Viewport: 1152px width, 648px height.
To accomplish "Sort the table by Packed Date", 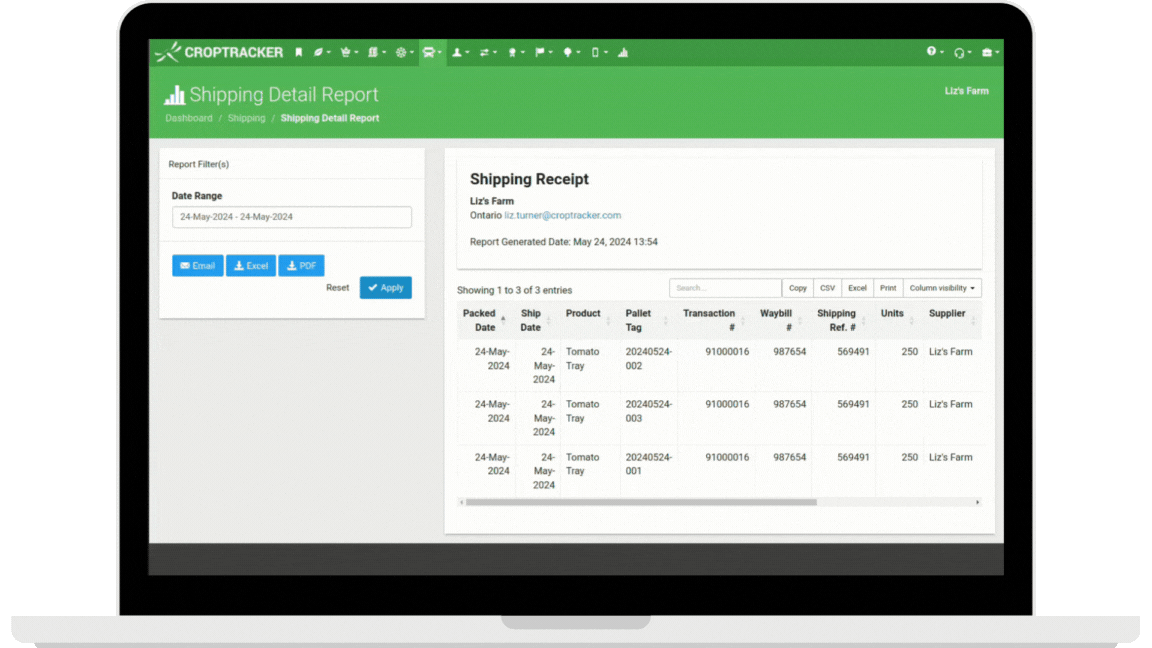I will (485, 320).
